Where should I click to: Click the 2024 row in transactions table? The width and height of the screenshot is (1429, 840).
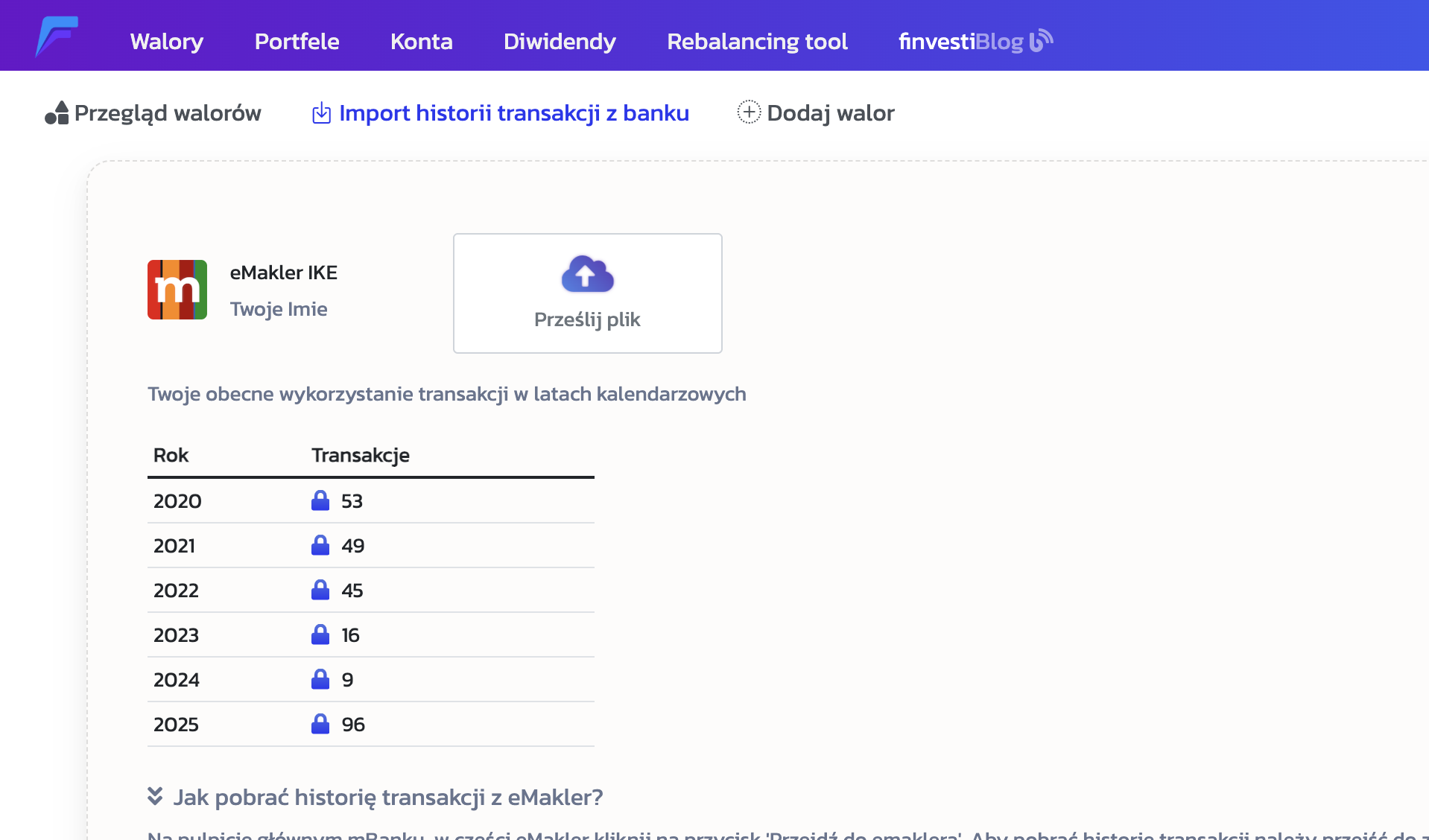370,679
